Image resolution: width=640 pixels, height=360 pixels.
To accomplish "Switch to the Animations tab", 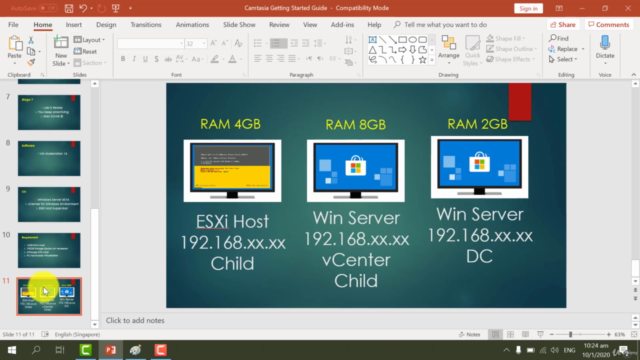I will click(192, 25).
